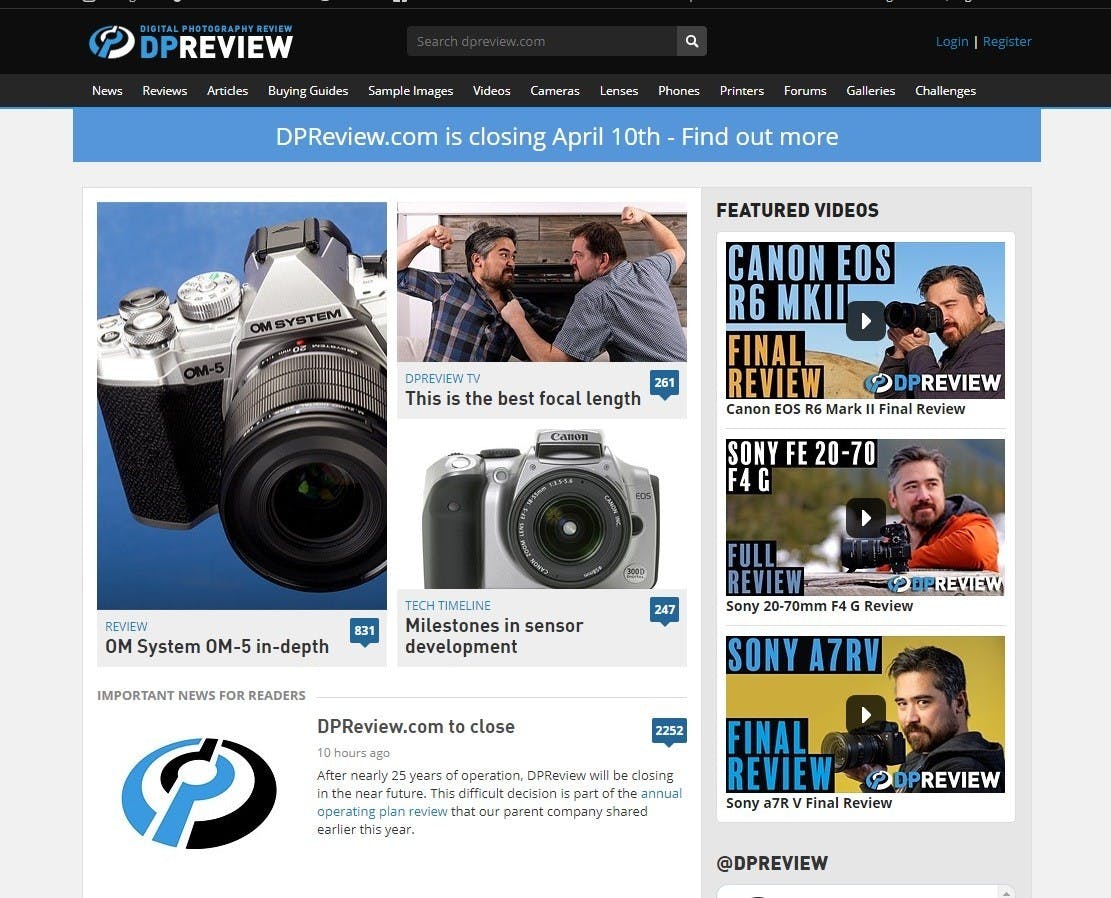1111x898 pixels.
Task: Open the silver Canon EOS 300D image
Action: point(541,508)
